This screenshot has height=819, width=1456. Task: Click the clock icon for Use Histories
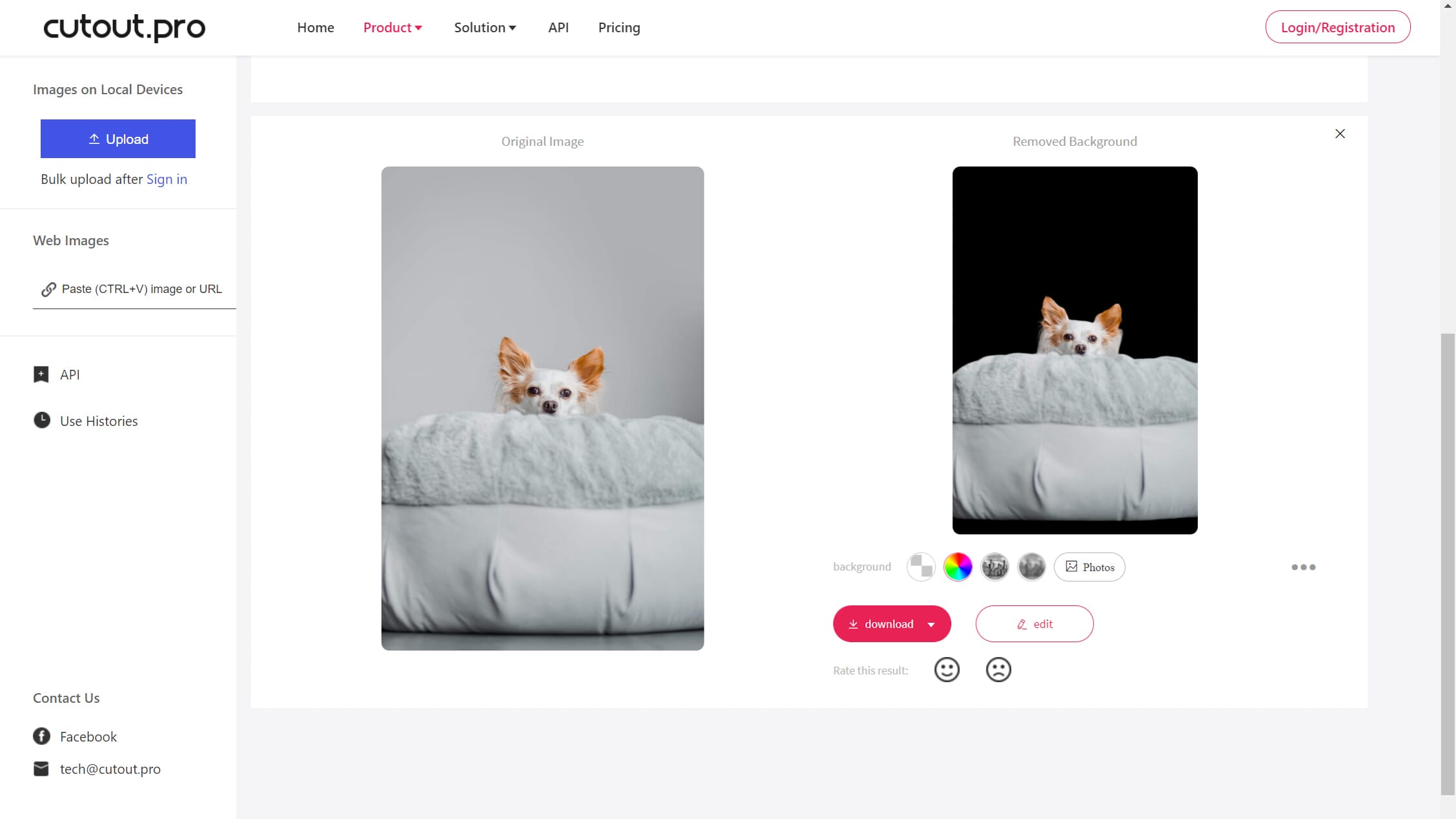[42, 420]
